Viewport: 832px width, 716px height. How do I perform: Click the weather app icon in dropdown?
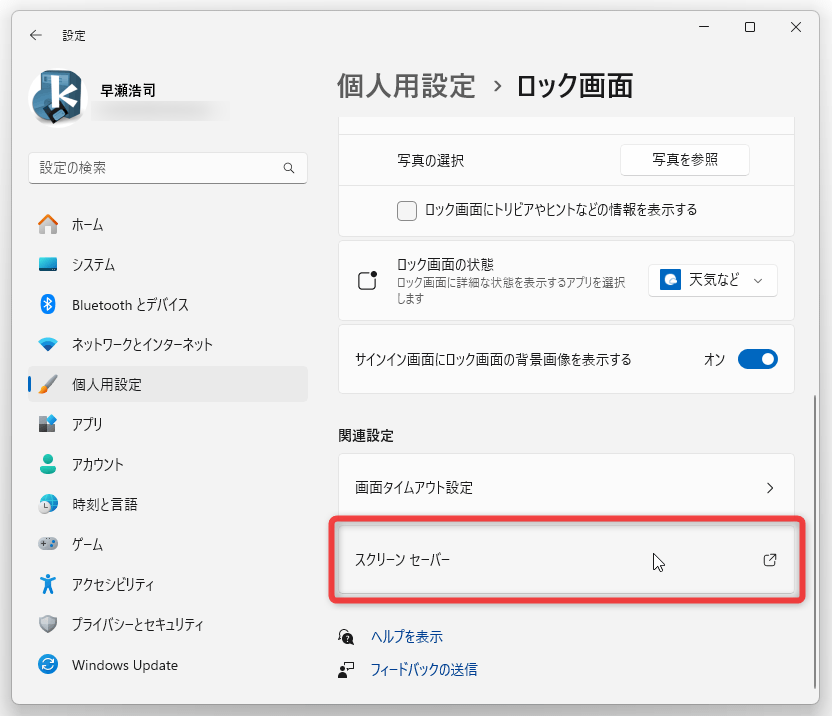[x=670, y=279]
